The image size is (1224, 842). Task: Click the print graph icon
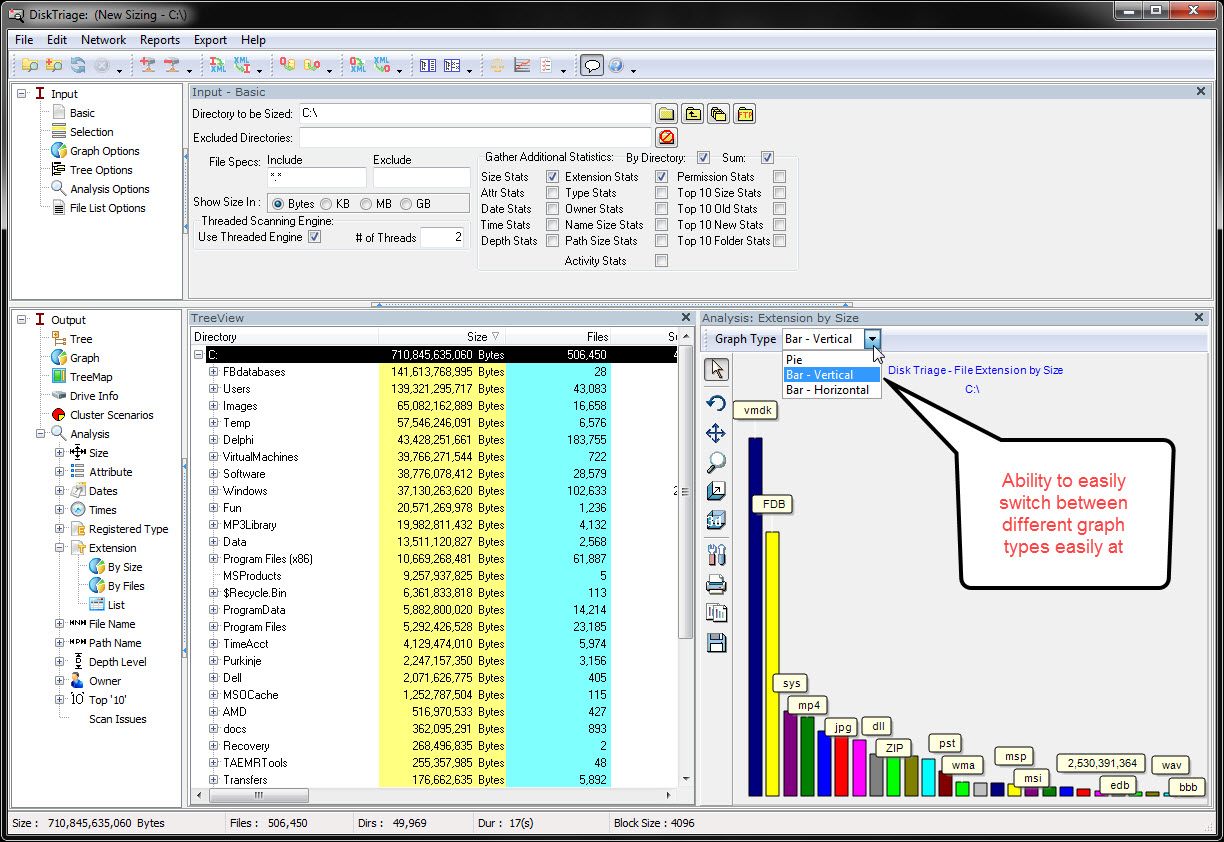pyautogui.click(x=717, y=585)
